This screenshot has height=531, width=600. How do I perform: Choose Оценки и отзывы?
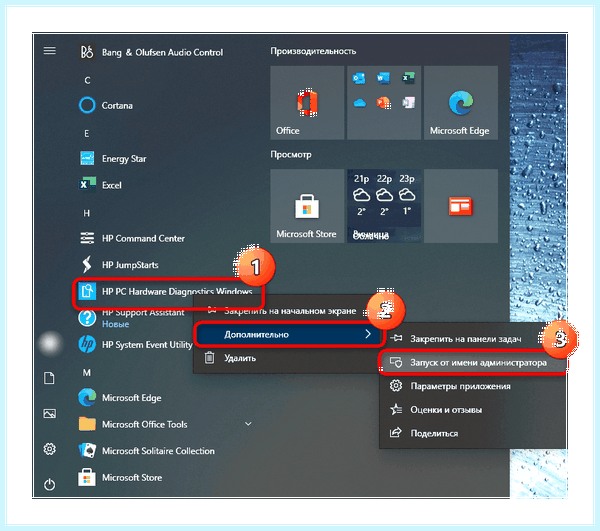click(473, 410)
